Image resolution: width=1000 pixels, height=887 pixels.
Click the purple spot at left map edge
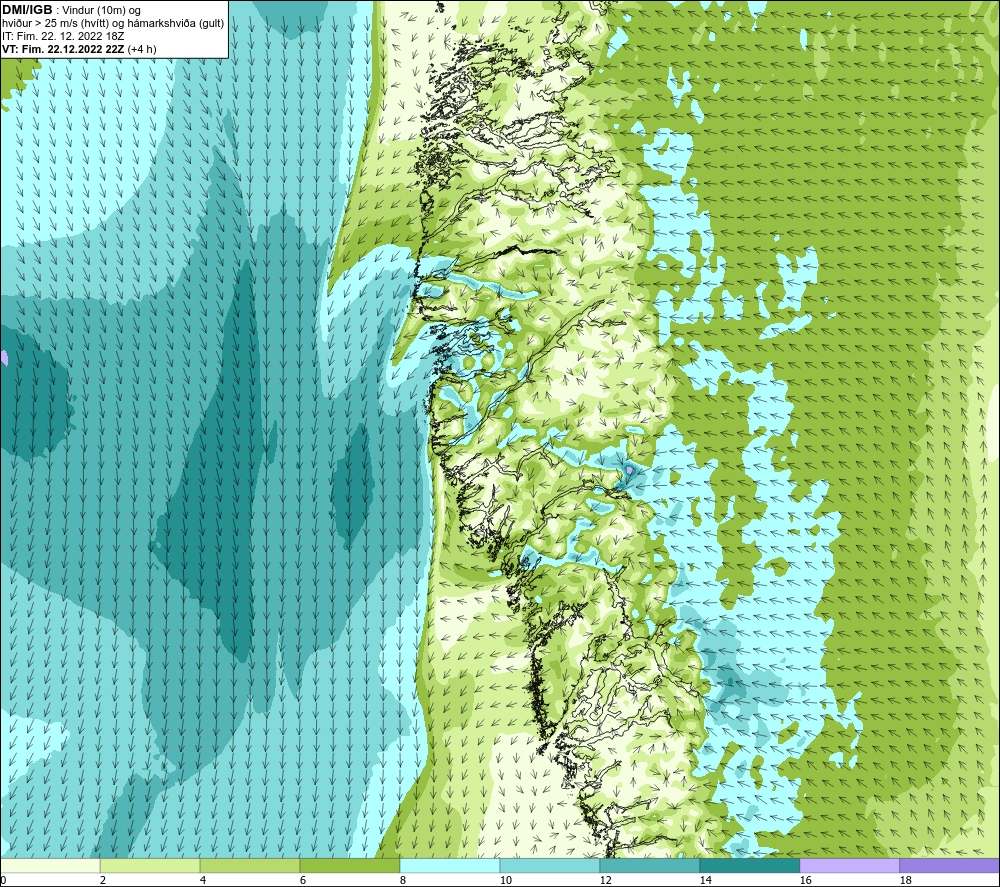tap(3, 357)
